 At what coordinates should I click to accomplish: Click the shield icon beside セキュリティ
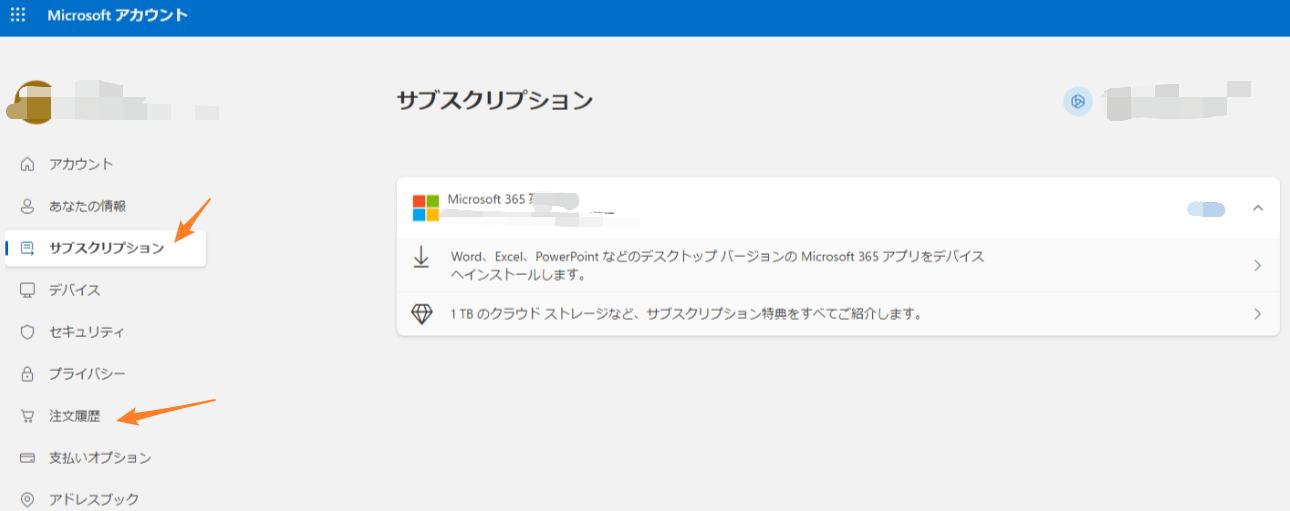[28, 332]
